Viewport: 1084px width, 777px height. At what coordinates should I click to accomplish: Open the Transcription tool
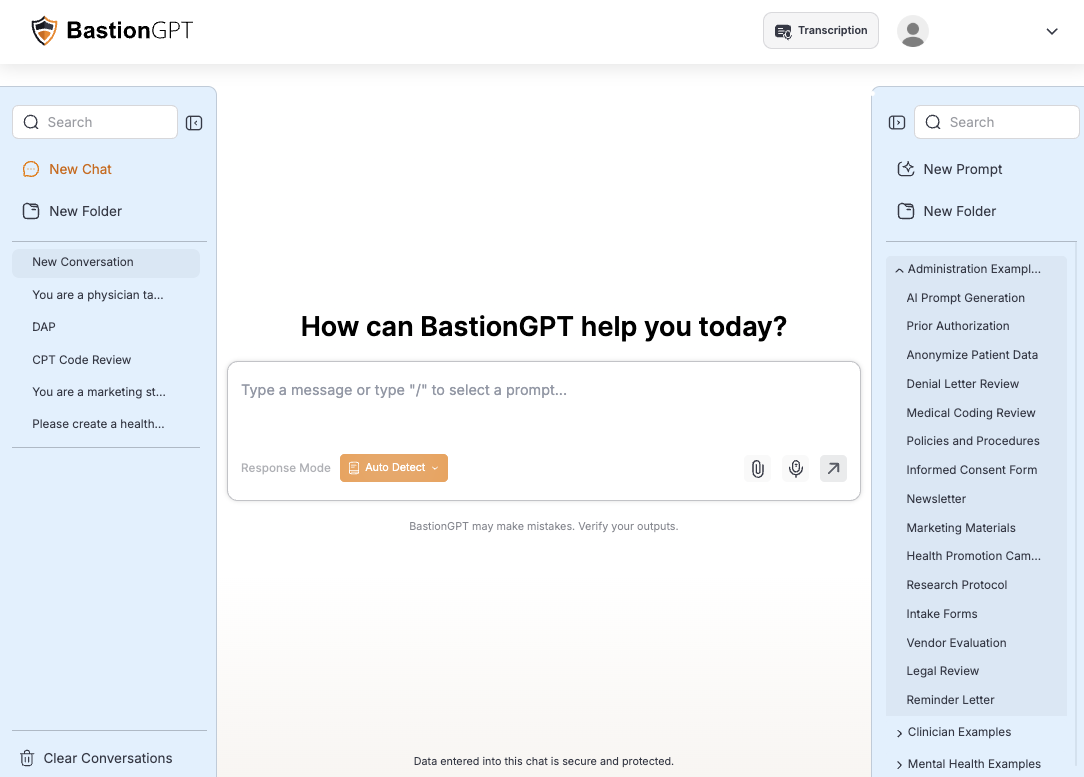tap(821, 30)
